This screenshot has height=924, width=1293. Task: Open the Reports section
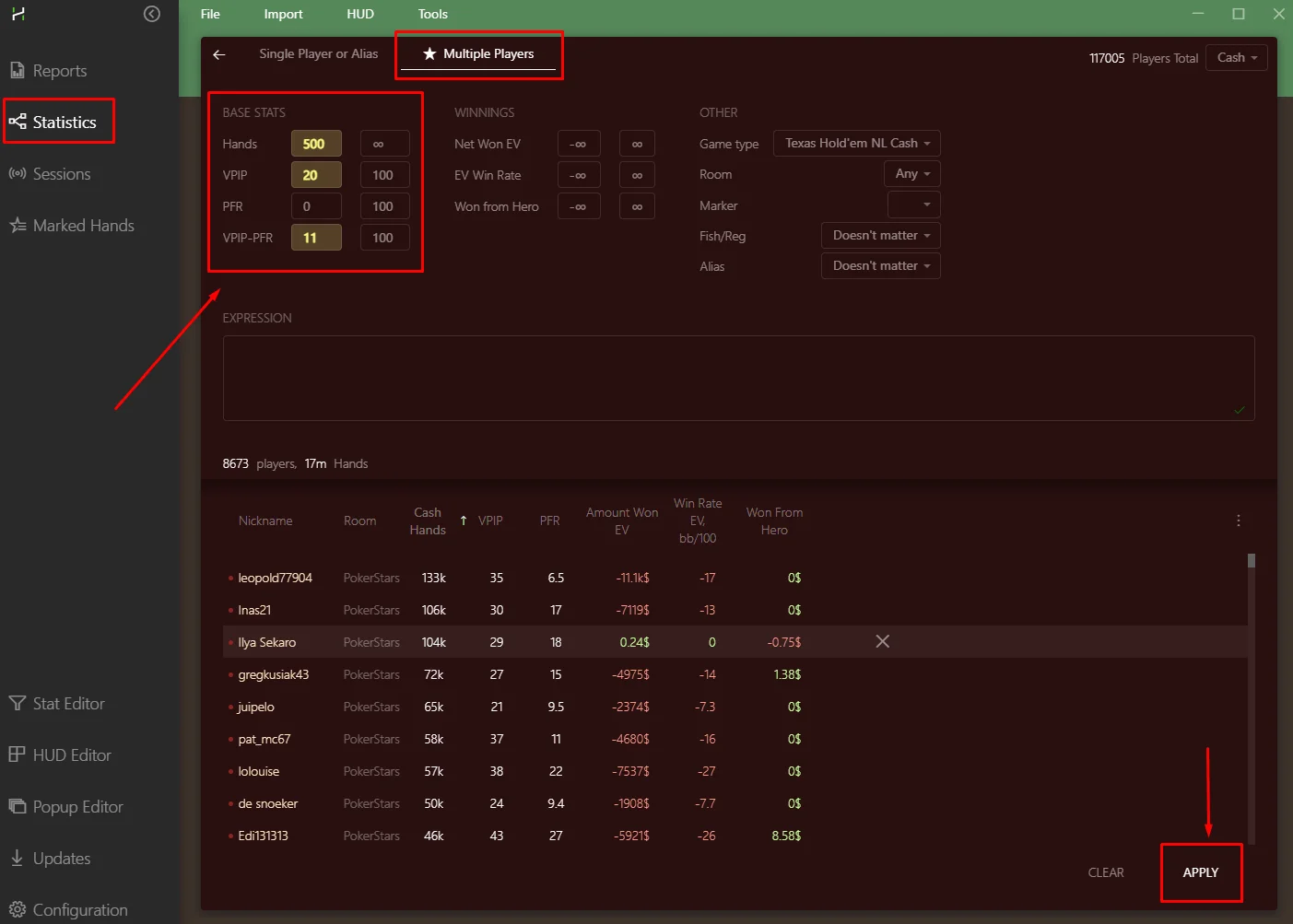pos(59,71)
